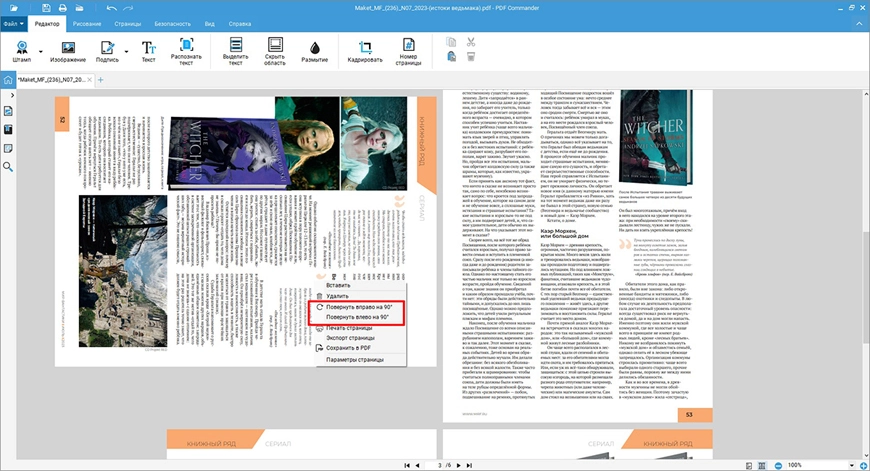Jump to the first page
870x471 pixels.
tap(407, 465)
